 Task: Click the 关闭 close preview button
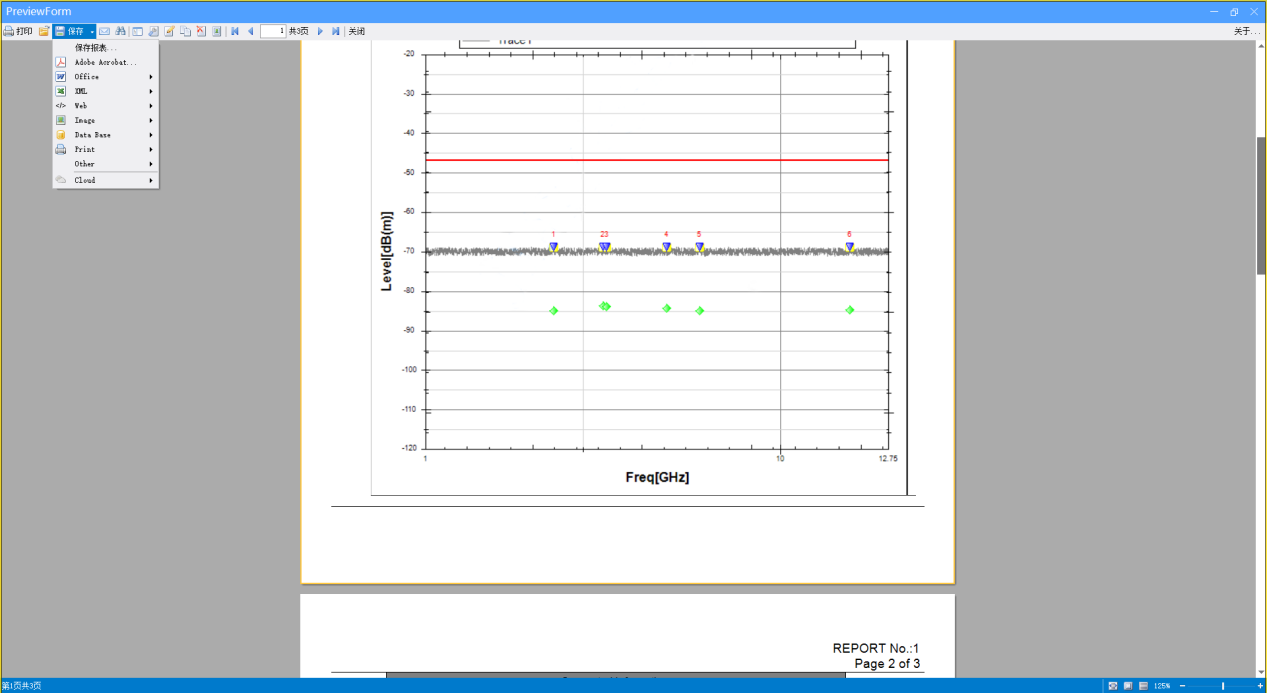(356, 31)
